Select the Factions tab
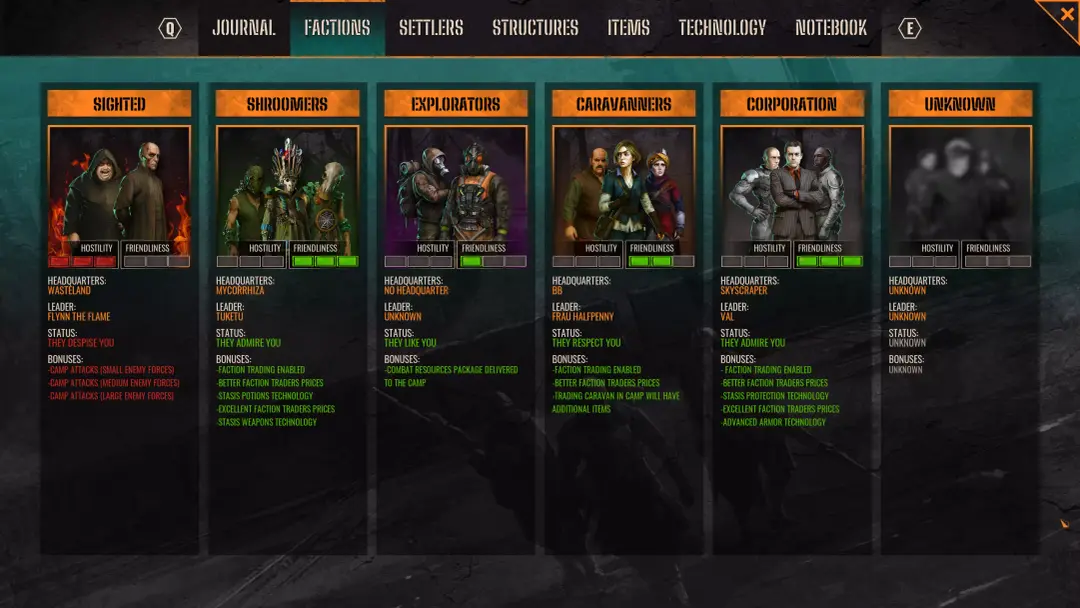This screenshot has height=608, width=1080. tap(338, 28)
